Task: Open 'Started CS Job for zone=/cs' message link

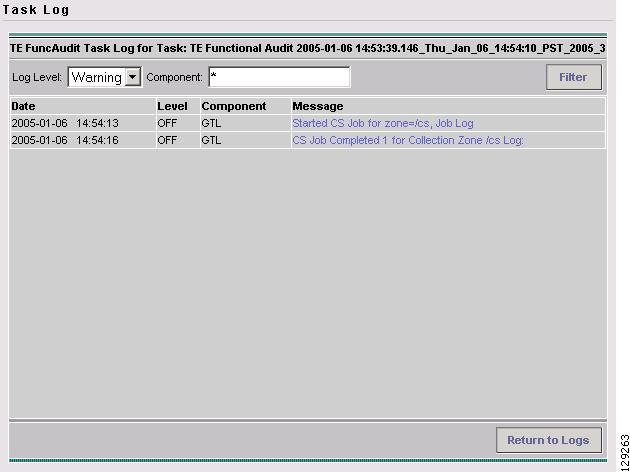Action: point(382,123)
